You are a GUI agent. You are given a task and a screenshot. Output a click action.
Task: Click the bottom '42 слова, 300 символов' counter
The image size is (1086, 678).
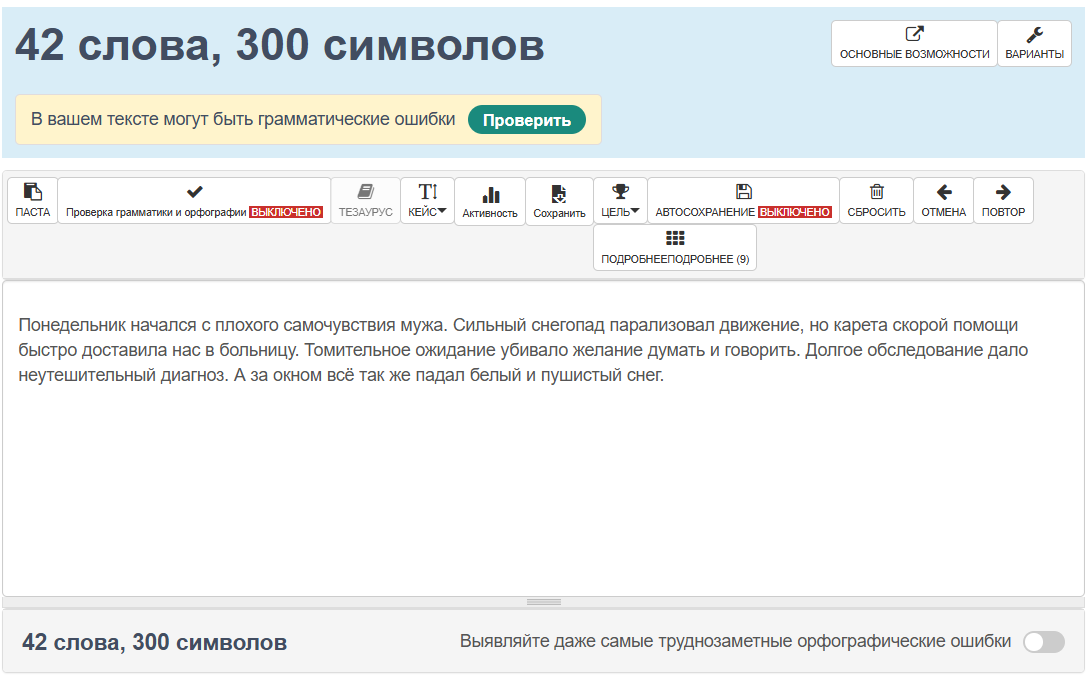coord(154,642)
